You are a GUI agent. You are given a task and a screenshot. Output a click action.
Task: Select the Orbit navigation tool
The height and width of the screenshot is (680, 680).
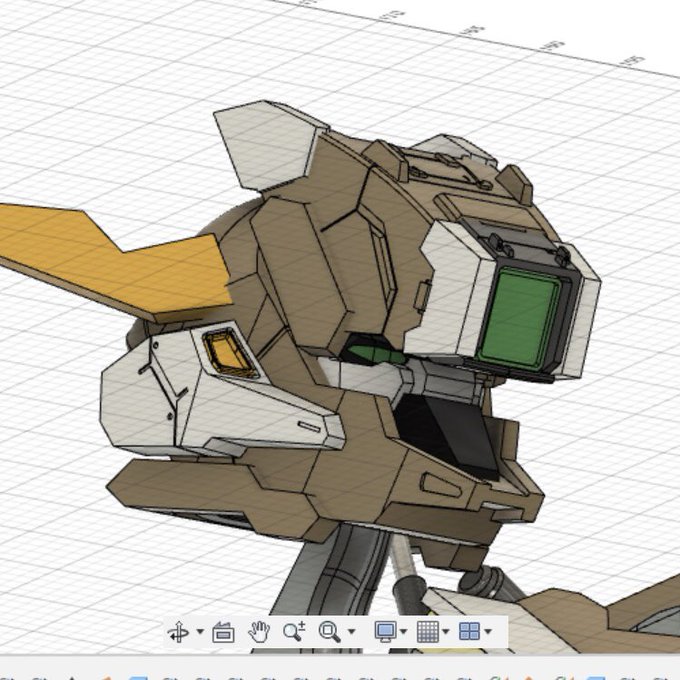click(x=178, y=631)
